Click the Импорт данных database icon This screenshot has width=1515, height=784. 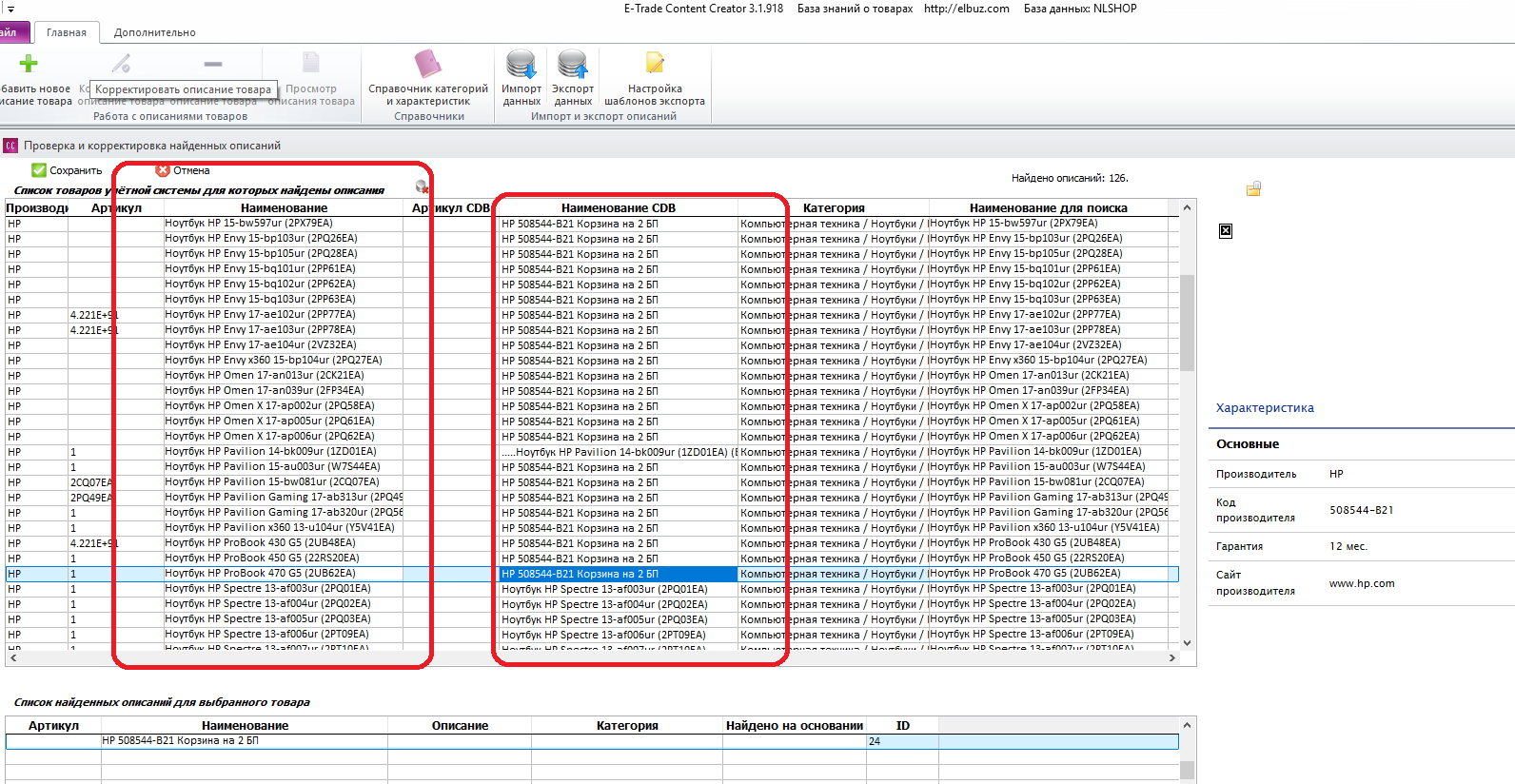521,64
